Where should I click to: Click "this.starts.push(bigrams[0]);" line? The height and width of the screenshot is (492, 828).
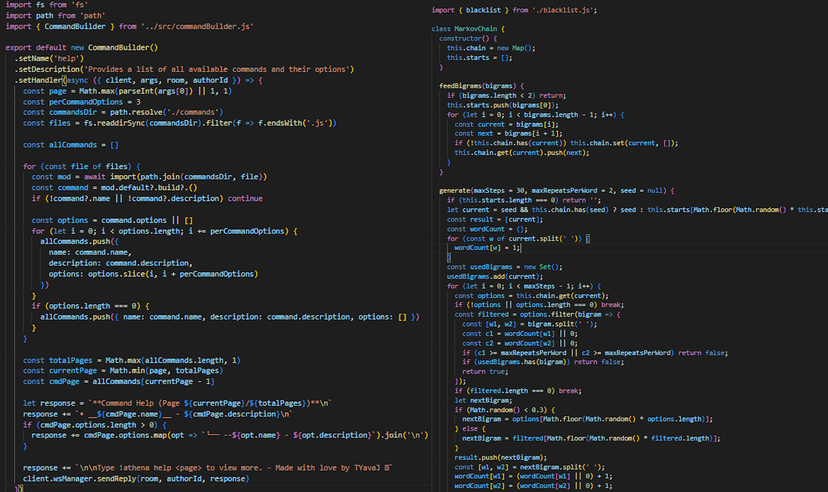[503, 105]
